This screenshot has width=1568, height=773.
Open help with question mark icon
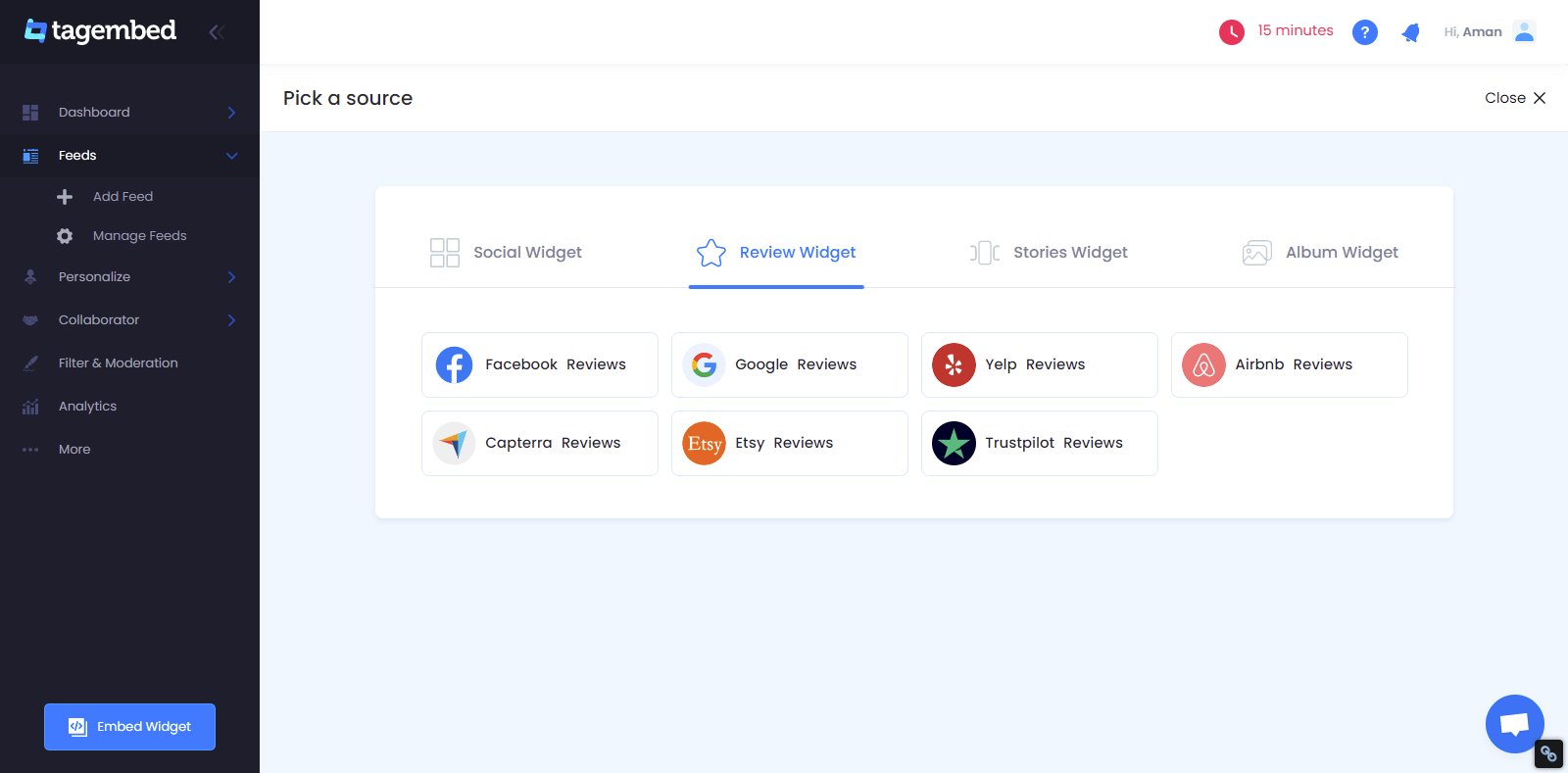click(1365, 32)
